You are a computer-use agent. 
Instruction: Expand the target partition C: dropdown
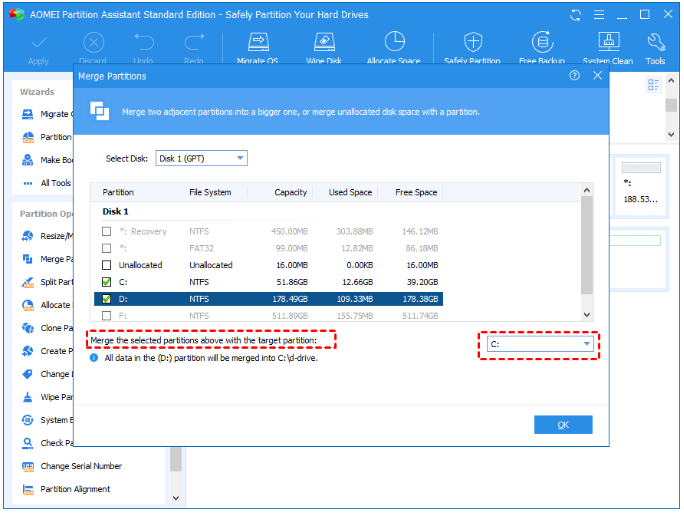tap(540, 344)
